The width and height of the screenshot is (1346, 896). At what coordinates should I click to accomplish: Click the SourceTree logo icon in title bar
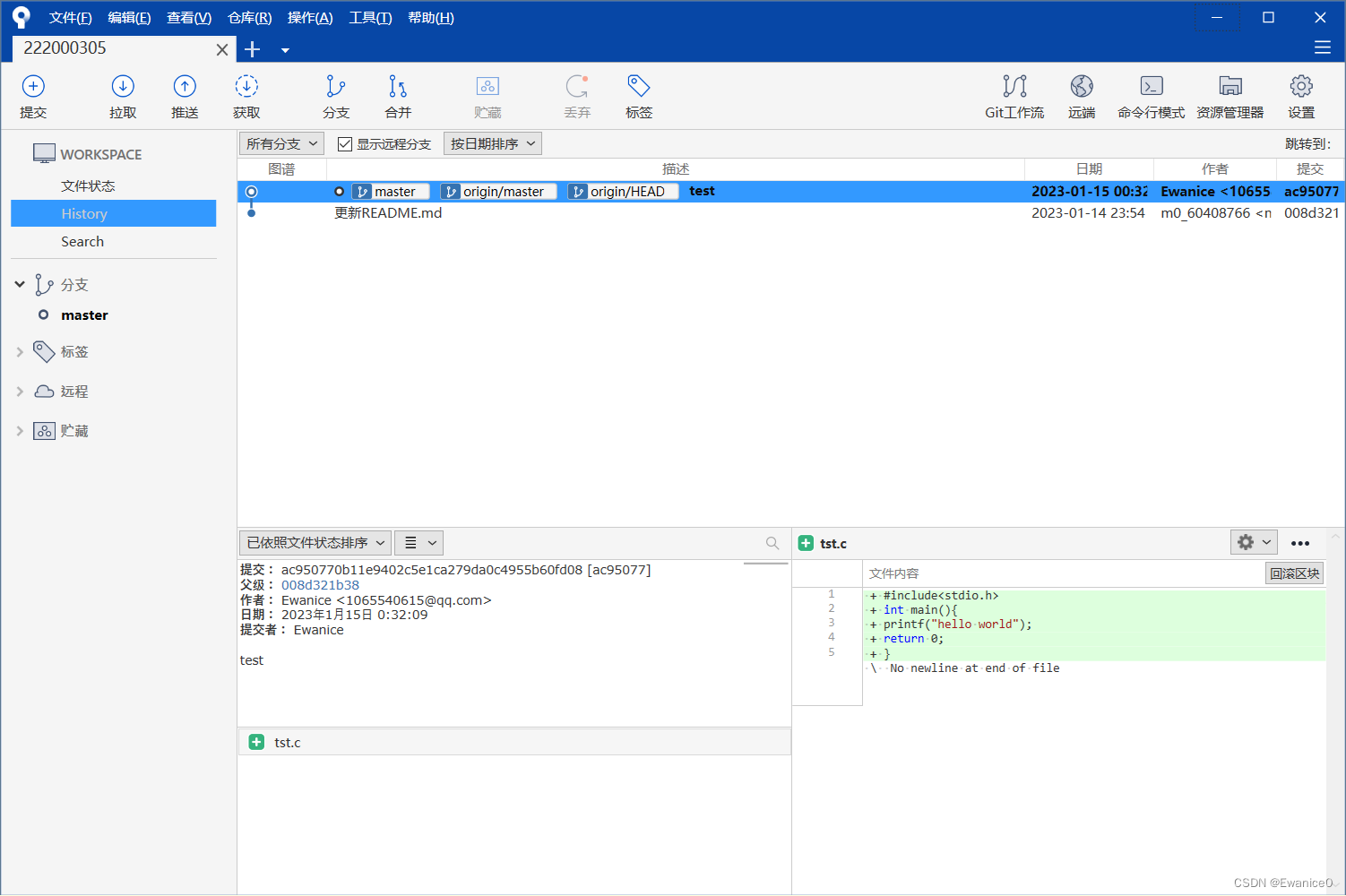click(21, 17)
